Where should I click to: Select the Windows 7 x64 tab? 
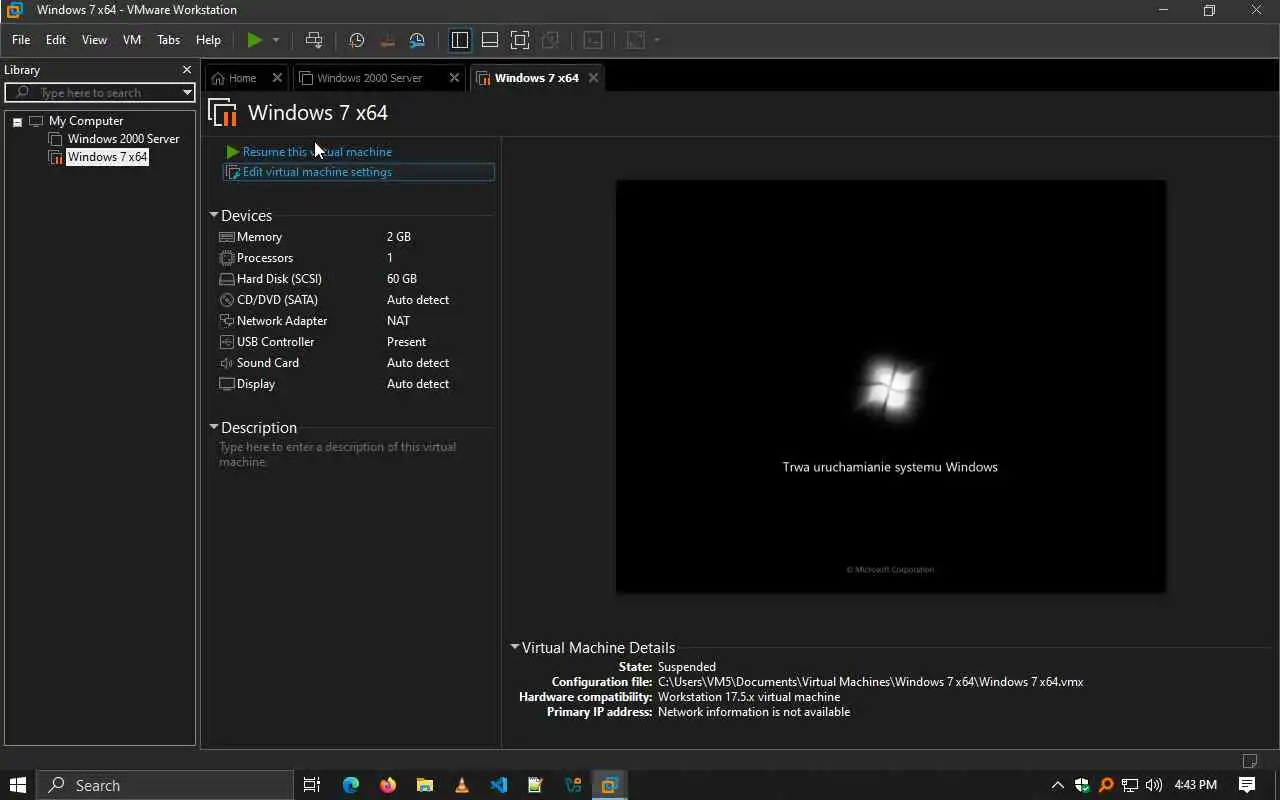coord(536,78)
